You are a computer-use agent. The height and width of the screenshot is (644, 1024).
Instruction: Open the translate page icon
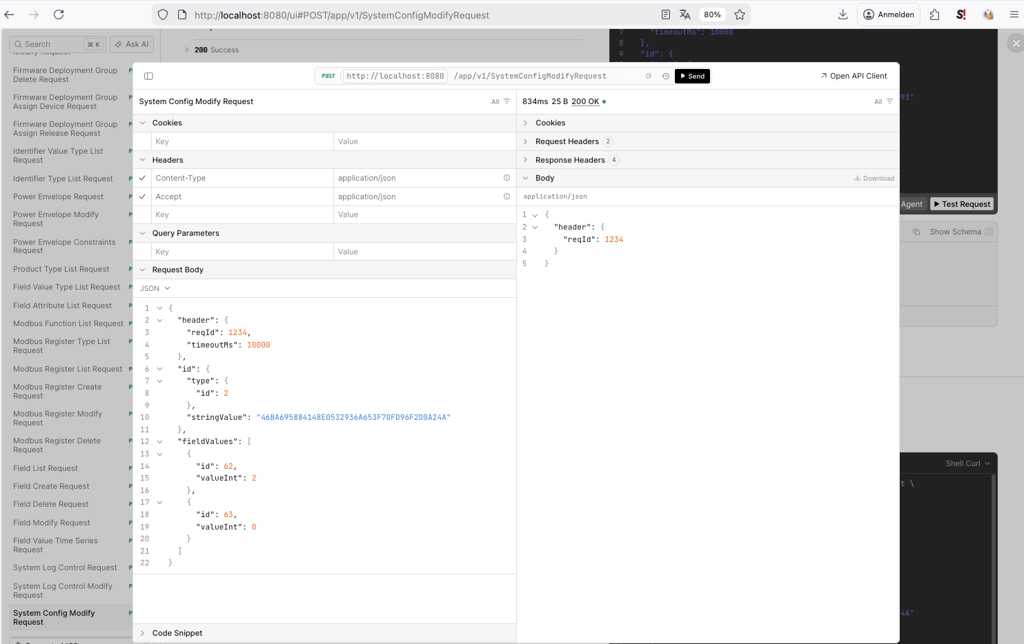tap(685, 14)
